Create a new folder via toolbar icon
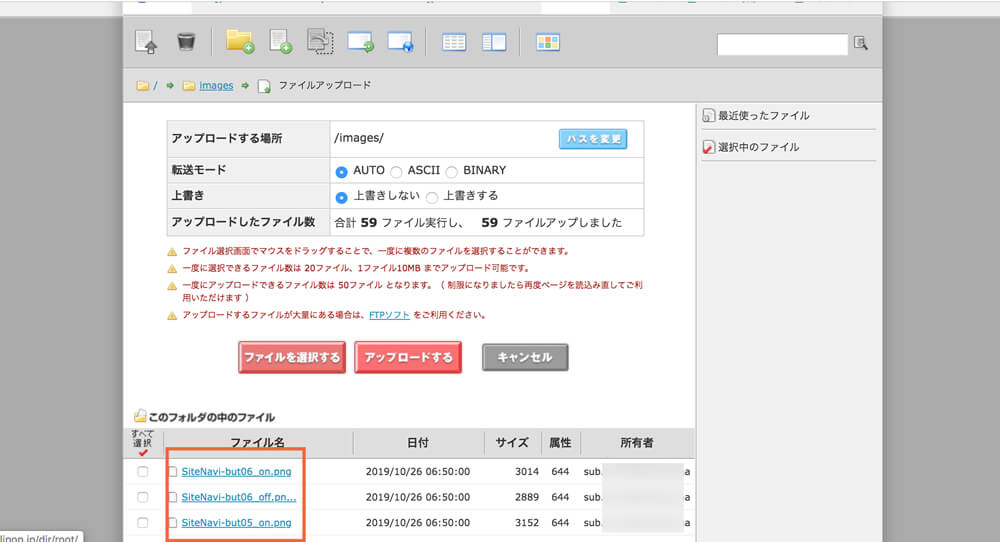Screen dimensions: 1000x542 point(240,41)
